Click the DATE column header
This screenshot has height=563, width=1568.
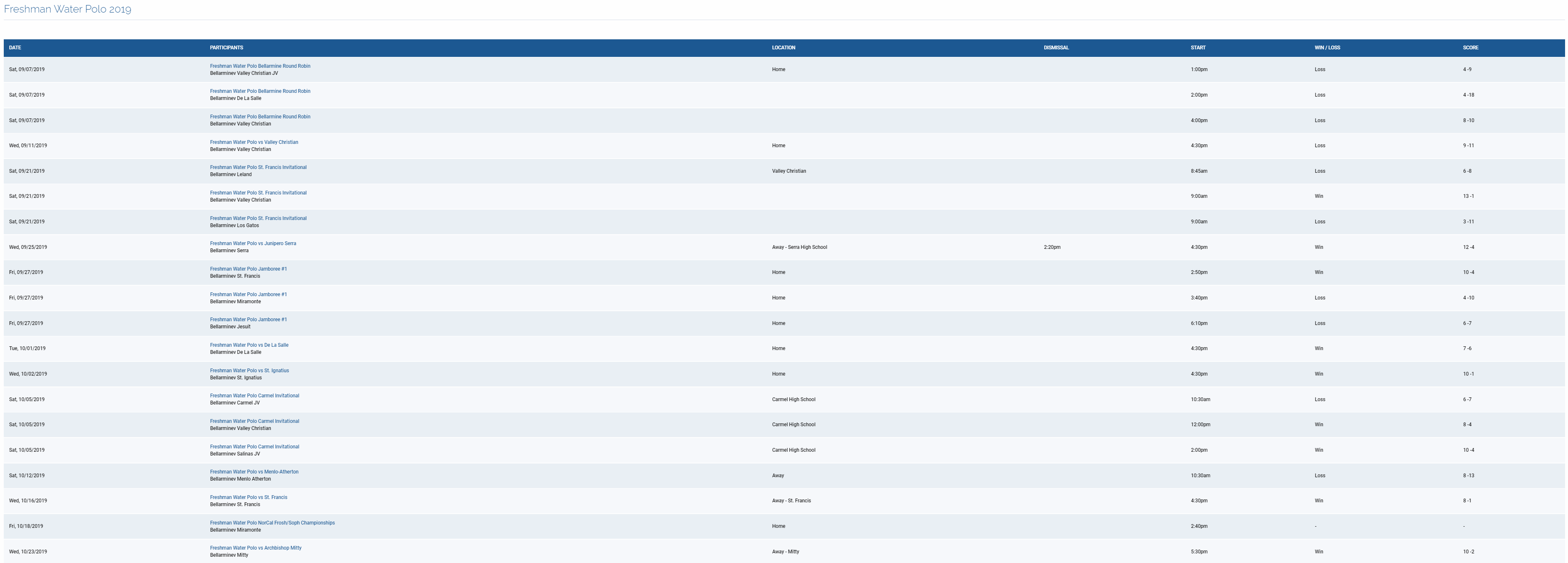[15, 48]
